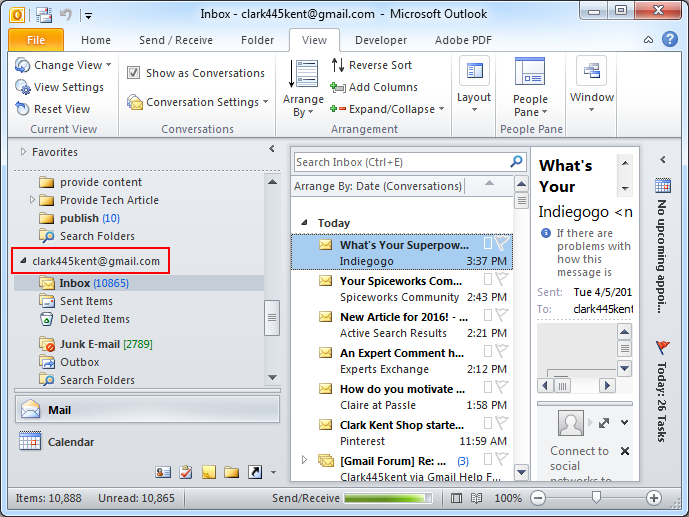Select the publish folder

click(x=90, y=218)
